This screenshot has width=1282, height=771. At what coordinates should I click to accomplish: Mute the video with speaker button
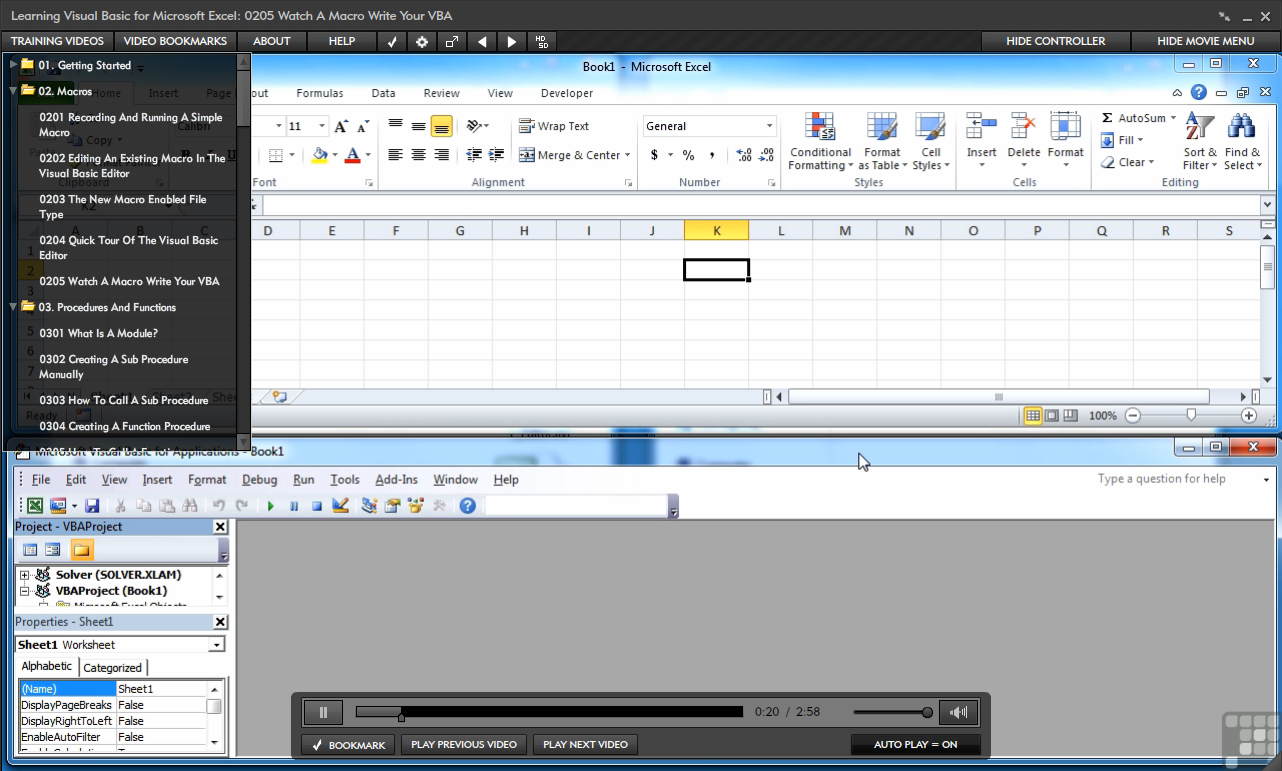pos(958,712)
